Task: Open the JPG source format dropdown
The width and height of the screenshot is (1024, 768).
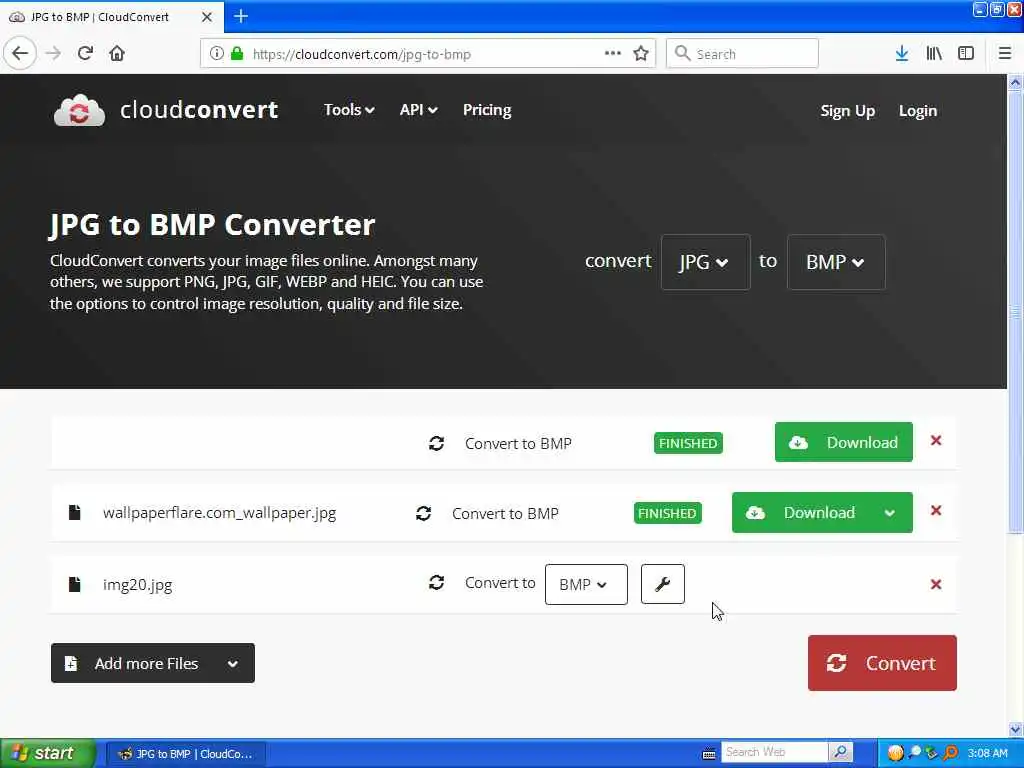Action: click(x=705, y=262)
